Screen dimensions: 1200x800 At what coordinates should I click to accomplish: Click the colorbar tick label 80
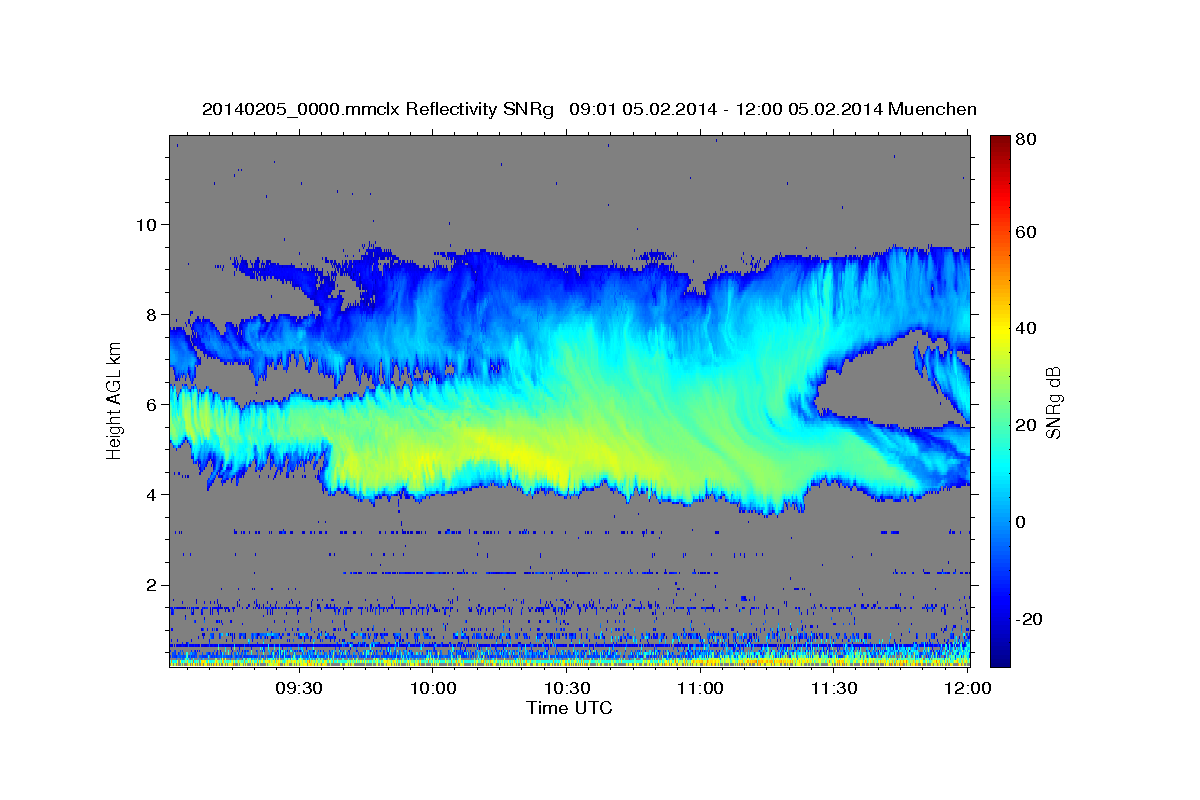point(1024,140)
